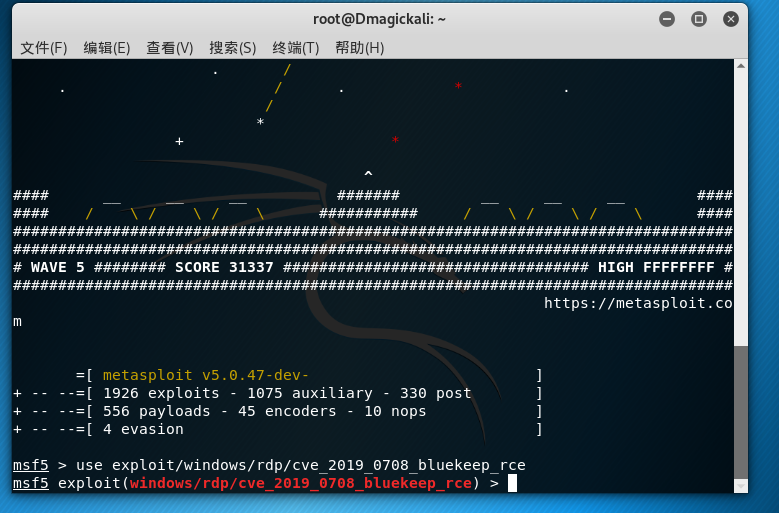Screen dimensions: 779x513
Task: Open the 编辑(E) menu
Action: coord(107,48)
